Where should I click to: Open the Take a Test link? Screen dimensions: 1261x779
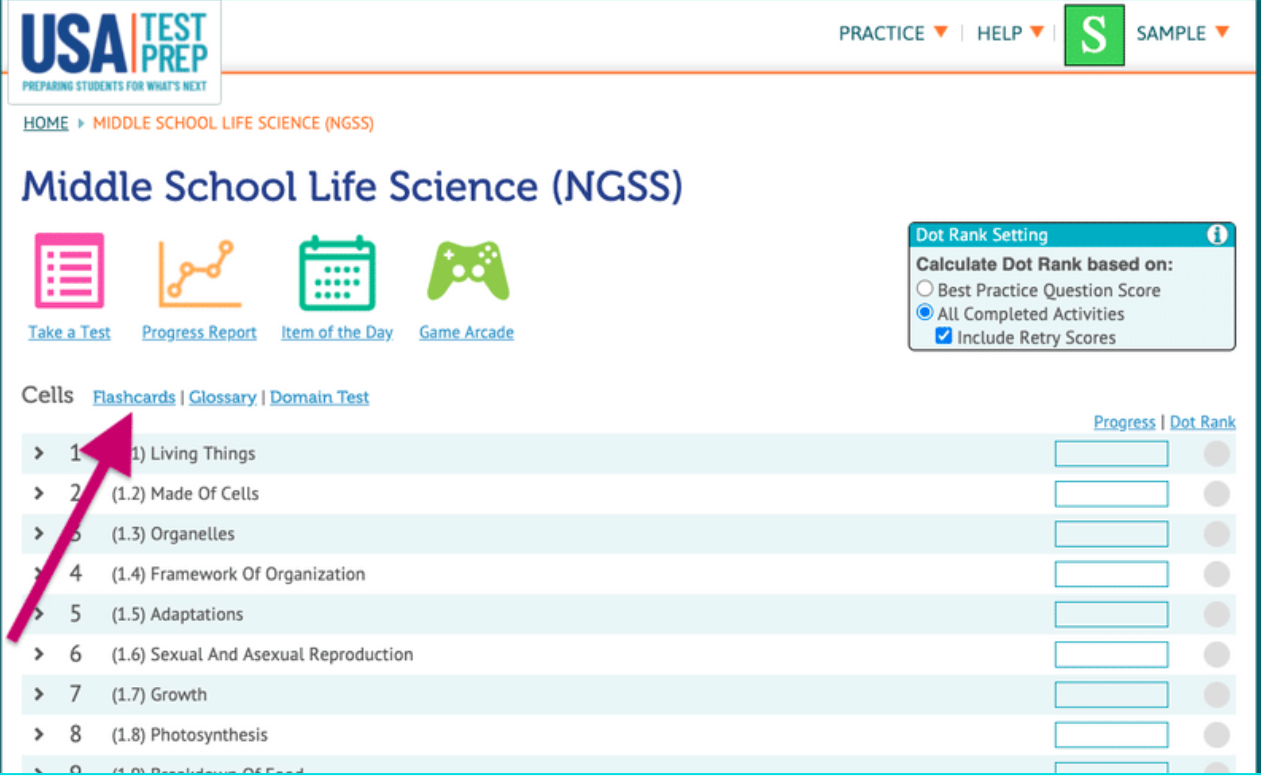click(x=69, y=332)
